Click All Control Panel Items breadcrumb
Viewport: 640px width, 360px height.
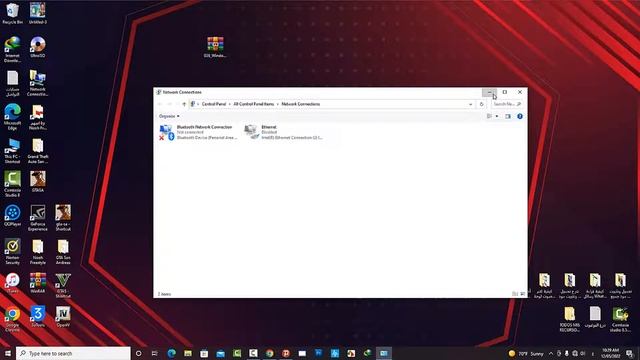tap(253, 104)
